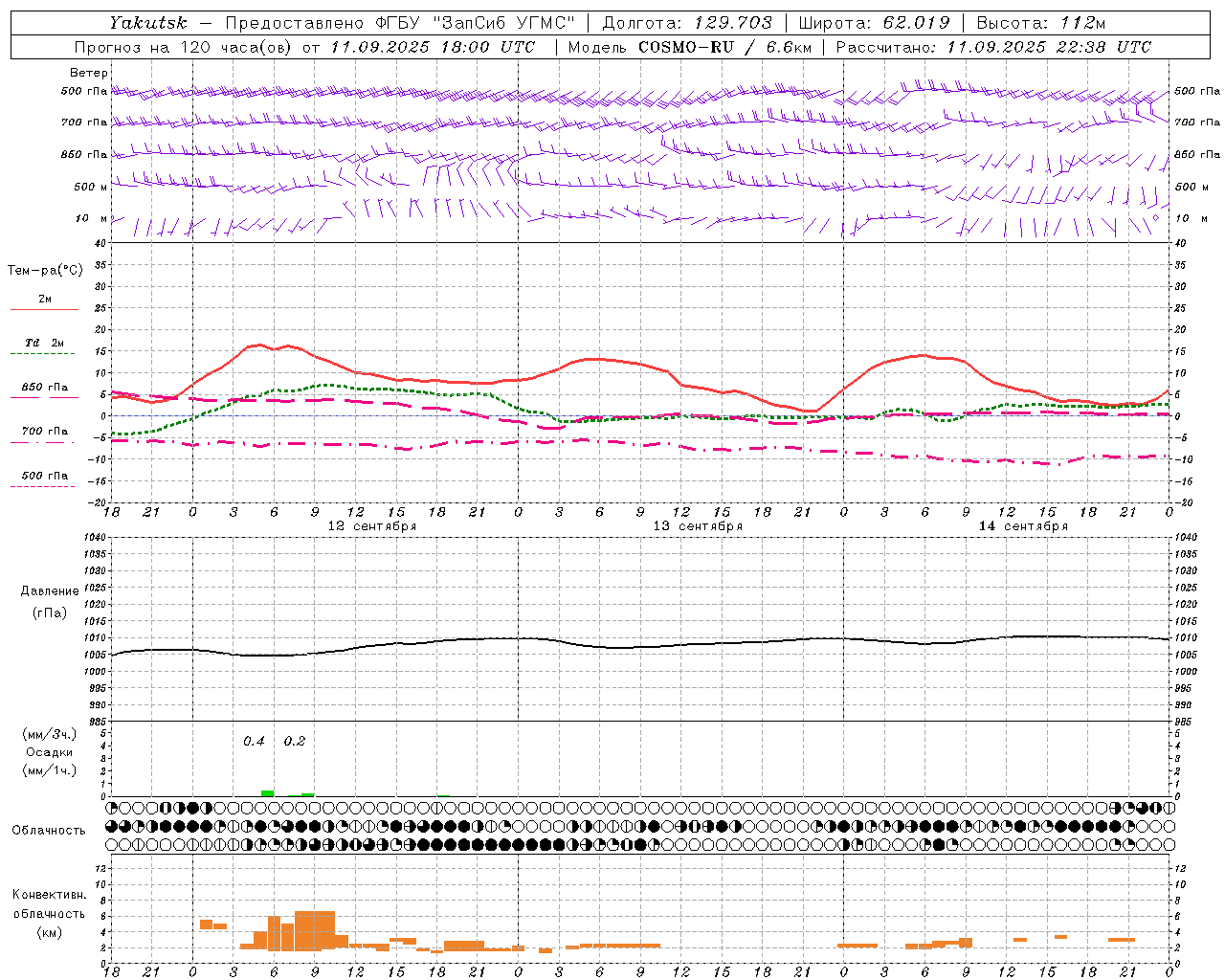The width and height of the screenshot is (1225, 980).
Task: Click the green precipitation bar below '0.4'
Action: [x=267, y=793]
